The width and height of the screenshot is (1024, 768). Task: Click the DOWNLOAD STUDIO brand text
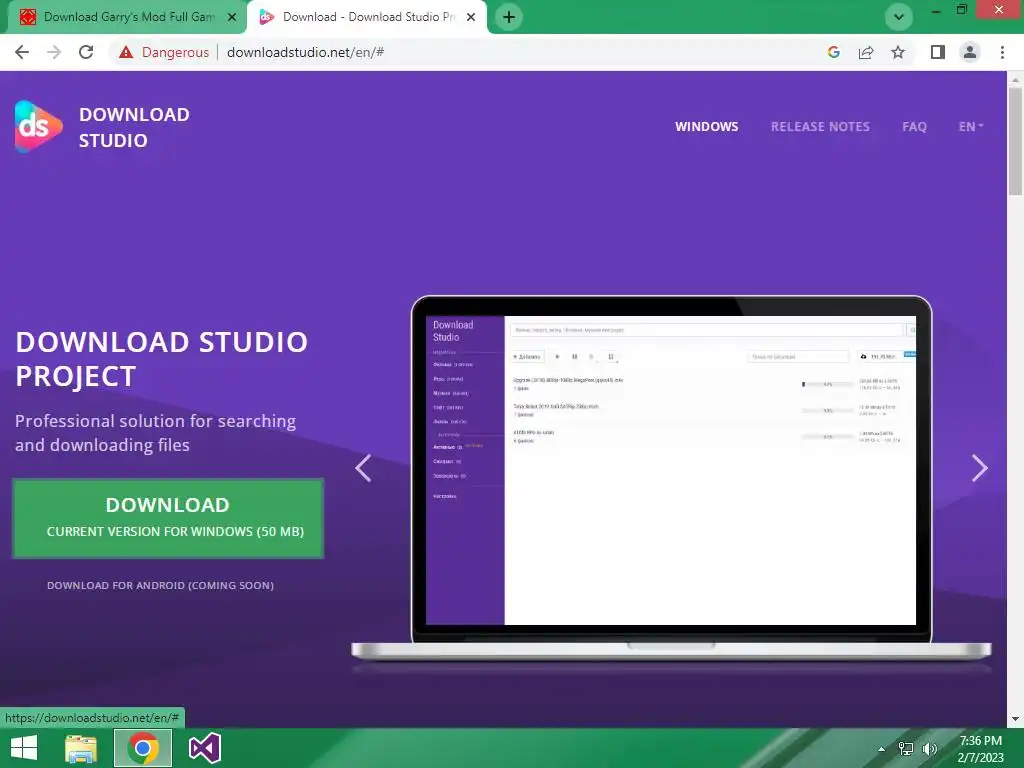135,127
